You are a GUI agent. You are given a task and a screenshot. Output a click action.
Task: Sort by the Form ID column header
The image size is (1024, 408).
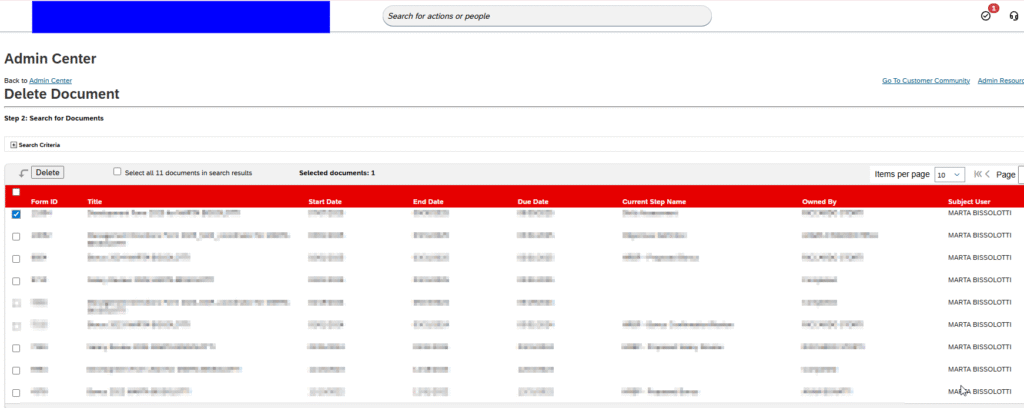44,202
